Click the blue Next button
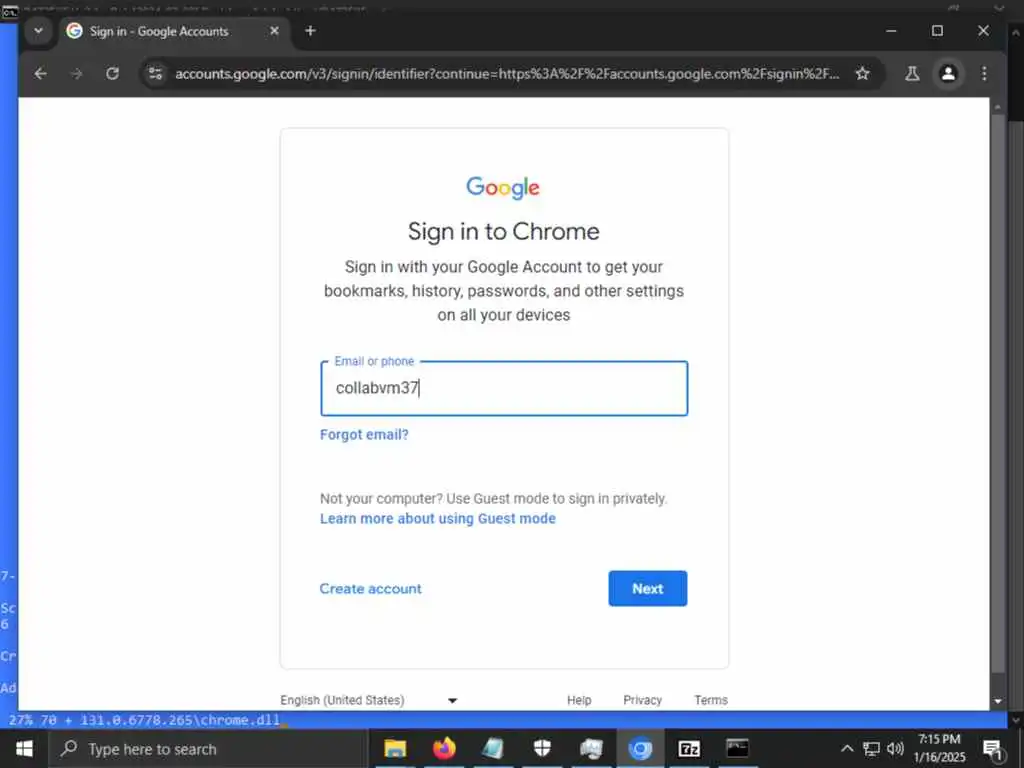The width and height of the screenshot is (1024, 768). (647, 588)
